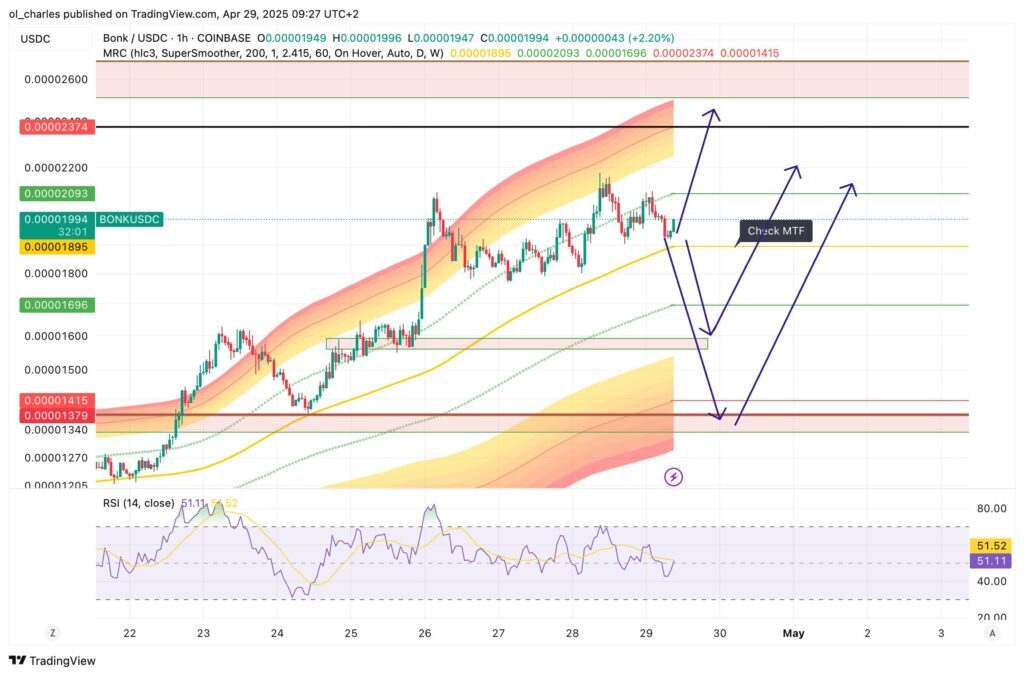This screenshot has height=676, width=1024.
Task: Click the Z timezone button
Action: tap(51, 633)
